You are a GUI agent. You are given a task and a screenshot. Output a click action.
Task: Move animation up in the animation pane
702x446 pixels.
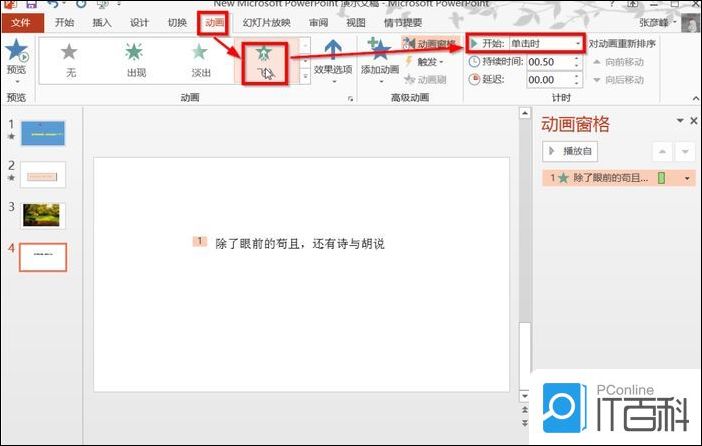click(662, 151)
